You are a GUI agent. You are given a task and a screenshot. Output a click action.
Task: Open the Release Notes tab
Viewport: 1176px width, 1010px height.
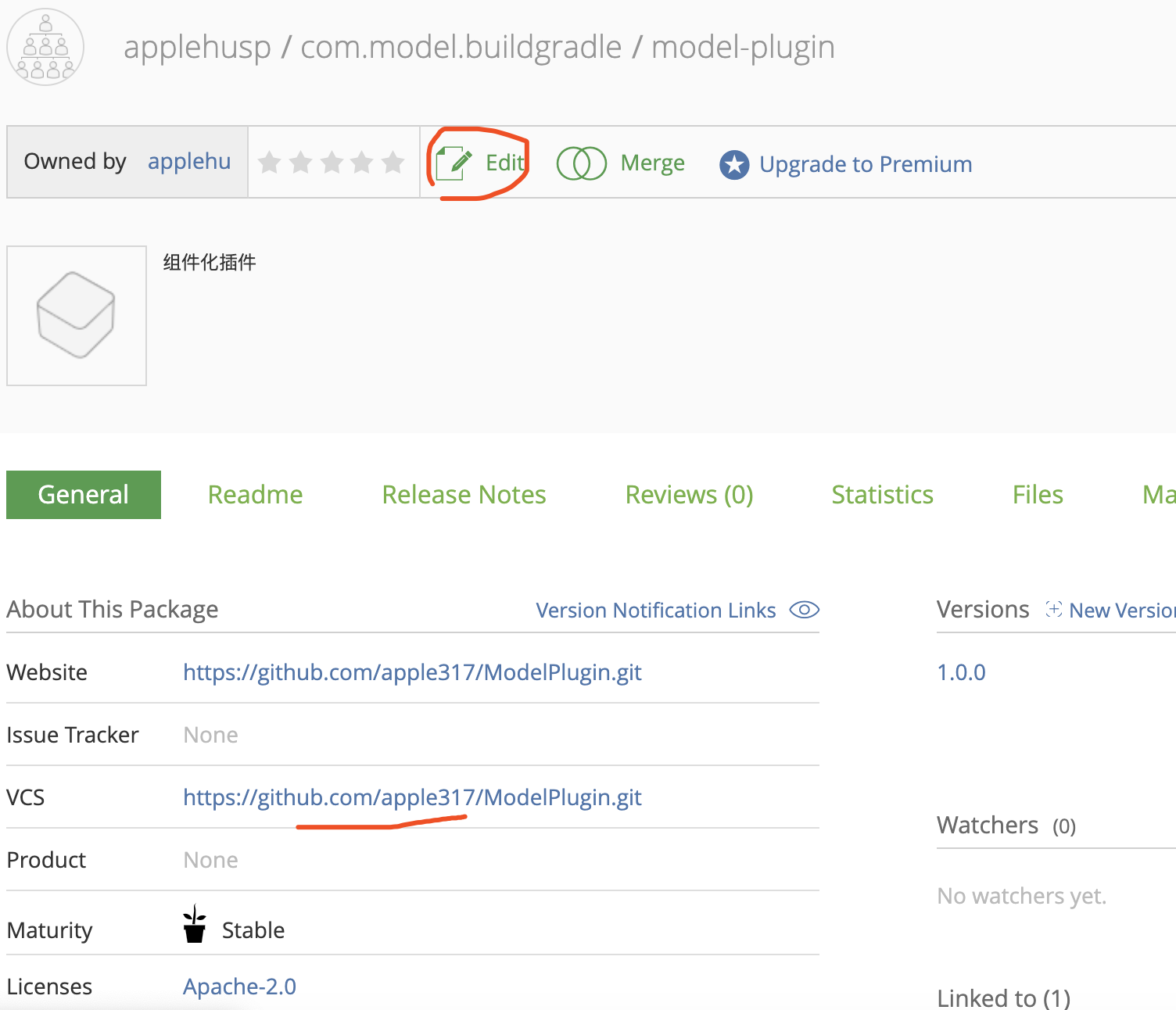pos(464,495)
